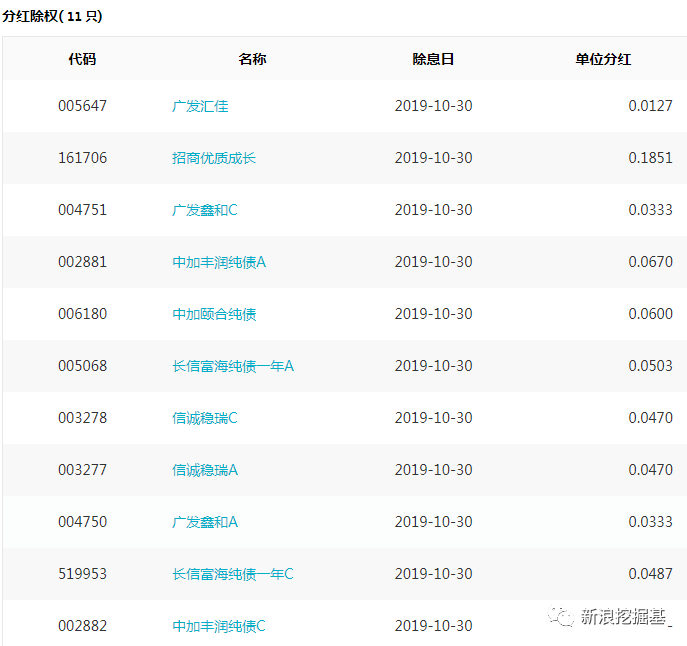
Task: Open the 广发鑫和A fund link
Action: [205, 522]
